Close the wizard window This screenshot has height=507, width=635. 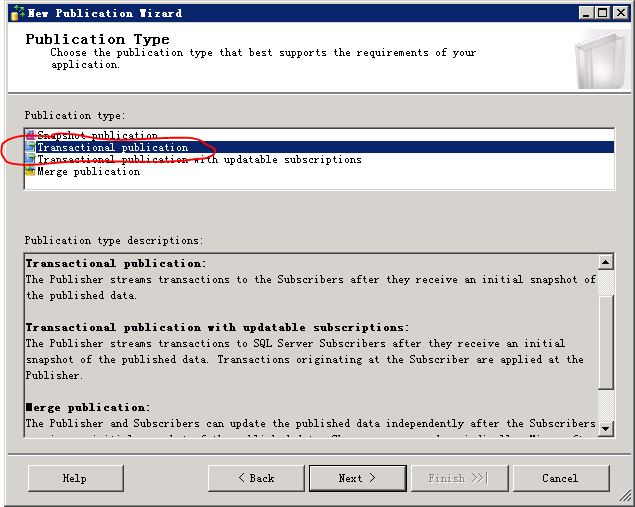tap(620, 13)
